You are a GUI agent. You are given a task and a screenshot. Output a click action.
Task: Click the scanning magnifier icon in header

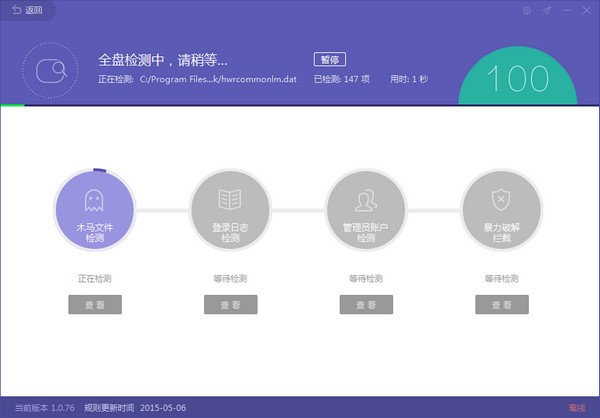point(51,70)
